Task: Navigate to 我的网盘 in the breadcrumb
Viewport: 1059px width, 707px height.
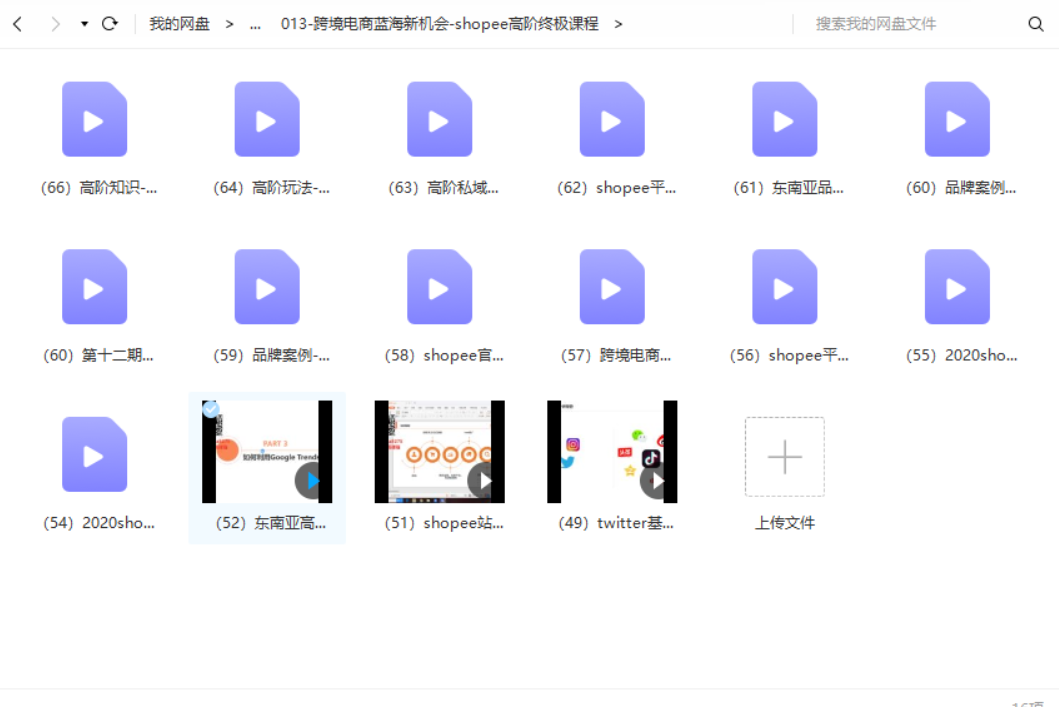Action: point(180,24)
